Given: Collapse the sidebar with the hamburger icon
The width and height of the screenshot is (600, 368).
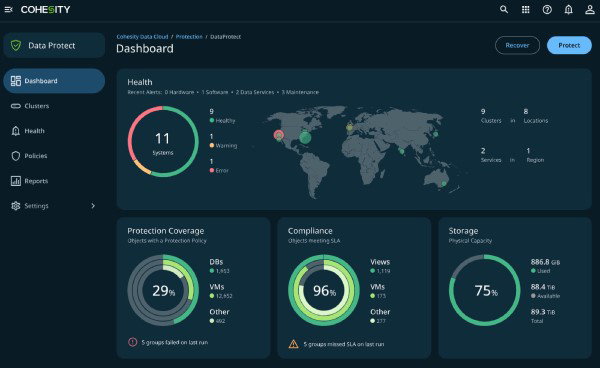Looking at the screenshot, I should click(8, 10).
